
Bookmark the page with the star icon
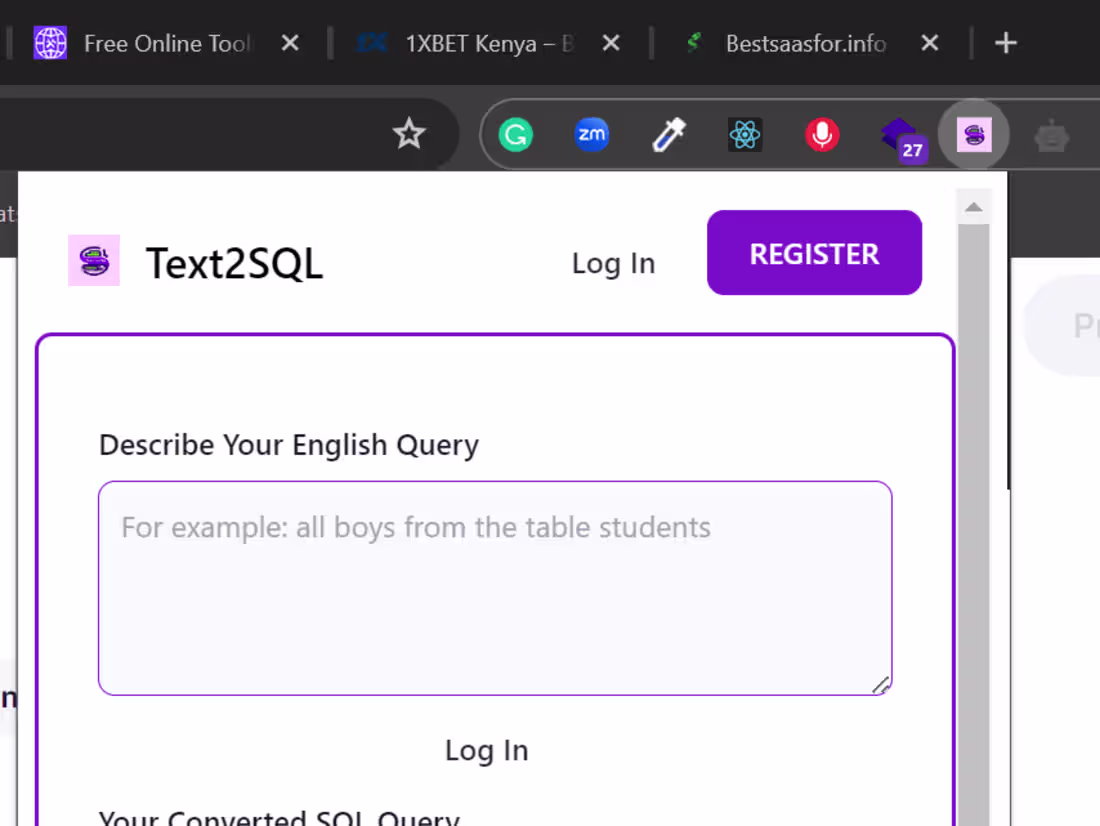(x=409, y=133)
